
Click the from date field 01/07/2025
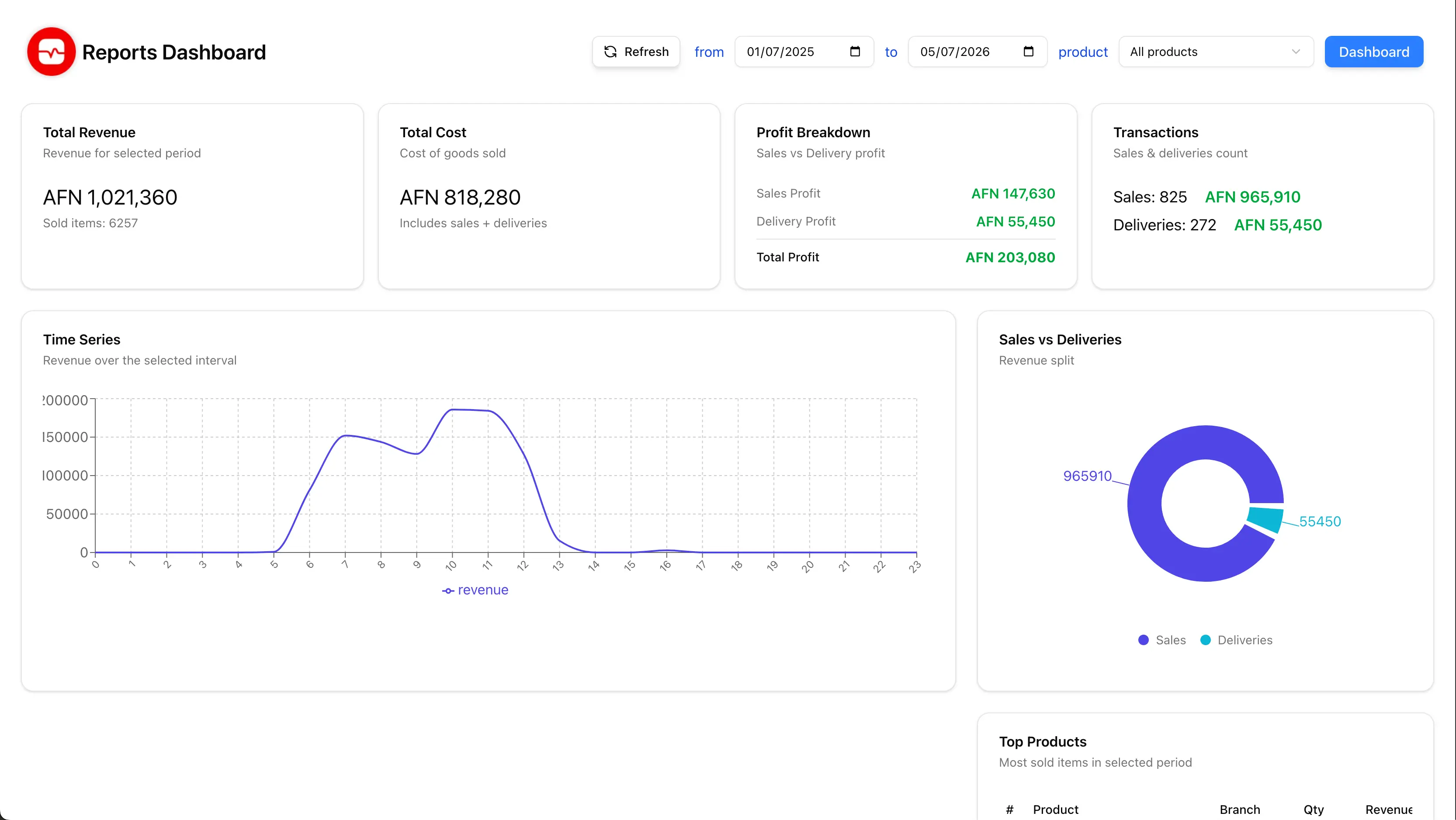tap(804, 52)
